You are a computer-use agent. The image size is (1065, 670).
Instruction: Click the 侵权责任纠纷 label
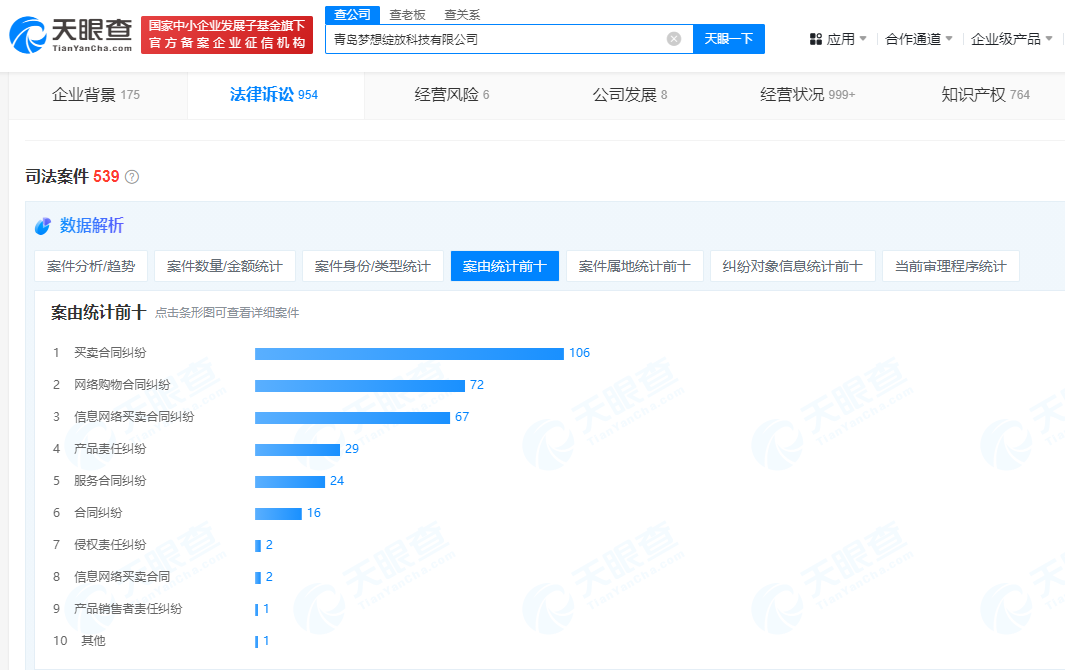[x=110, y=544]
